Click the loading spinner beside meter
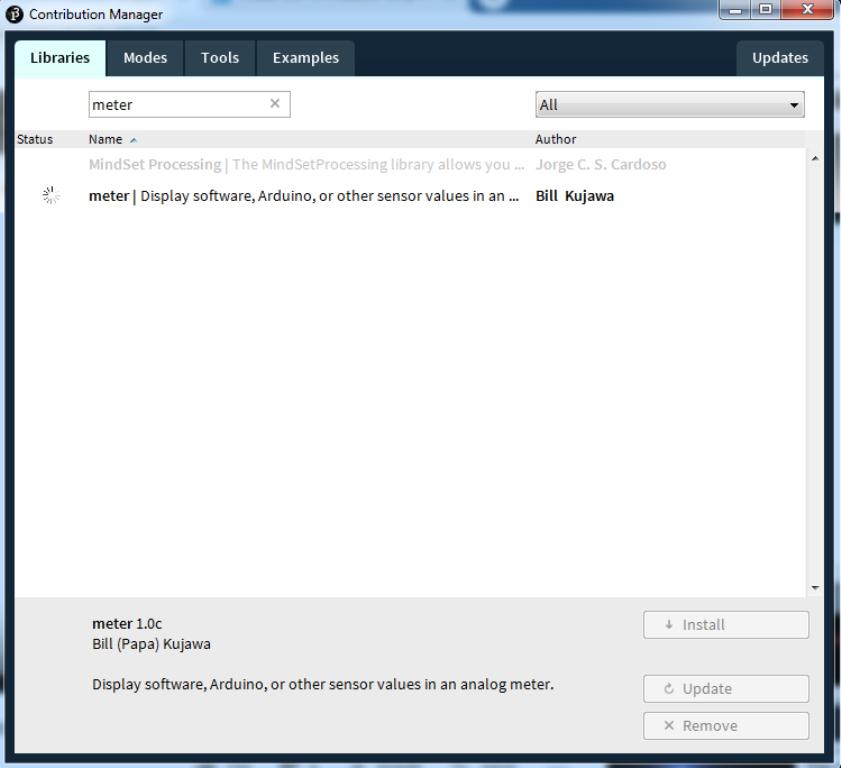 point(51,195)
